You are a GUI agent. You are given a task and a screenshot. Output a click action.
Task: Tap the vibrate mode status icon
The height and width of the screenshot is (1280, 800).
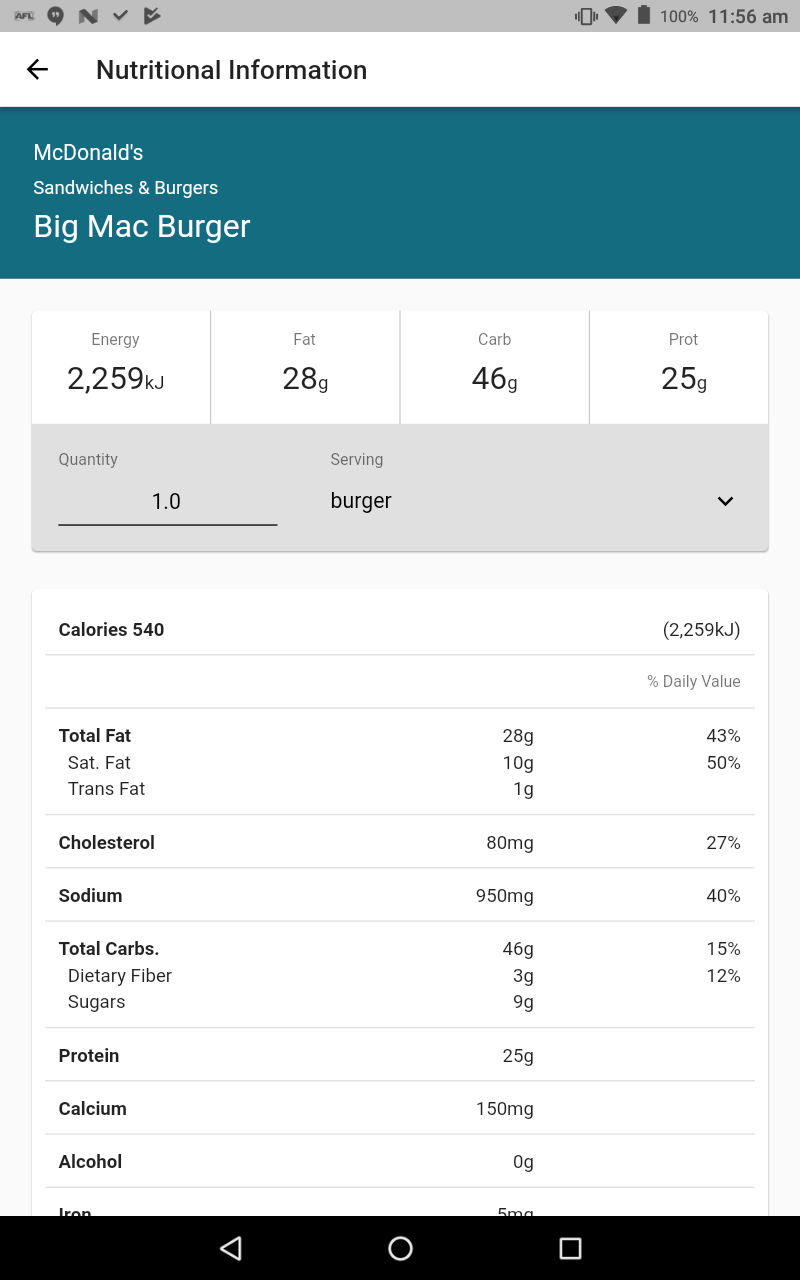tap(586, 16)
